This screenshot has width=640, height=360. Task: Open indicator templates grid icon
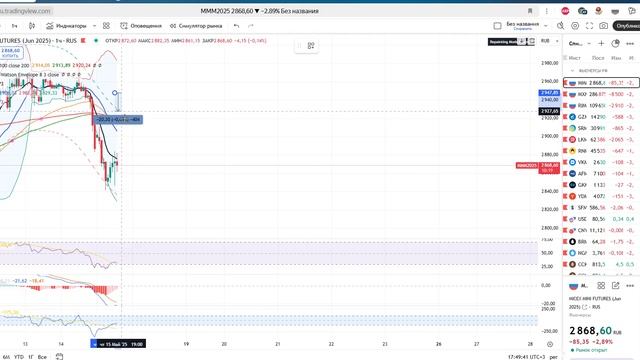[x=107, y=26]
